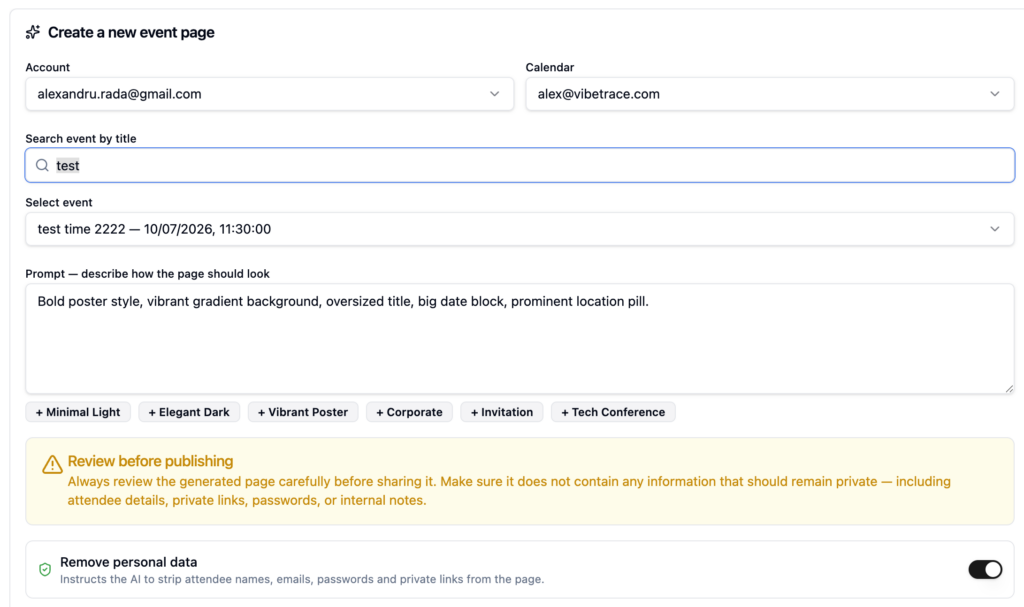Click the 'Select event' label

[59, 203]
